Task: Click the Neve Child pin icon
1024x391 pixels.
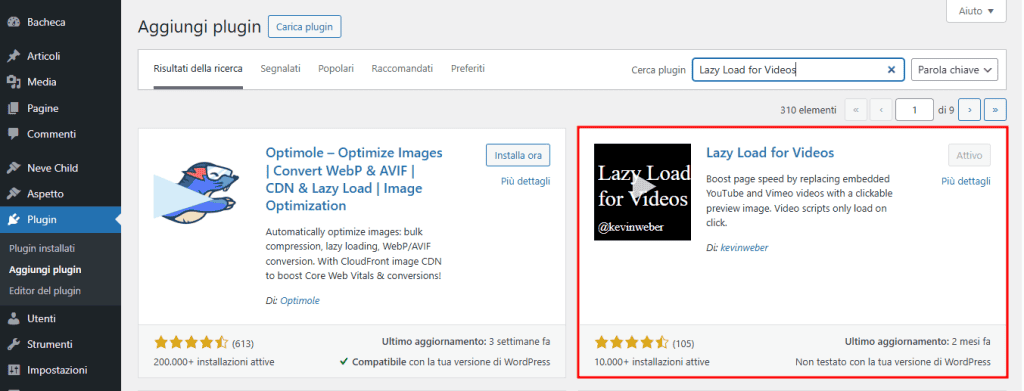Action: tap(13, 168)
